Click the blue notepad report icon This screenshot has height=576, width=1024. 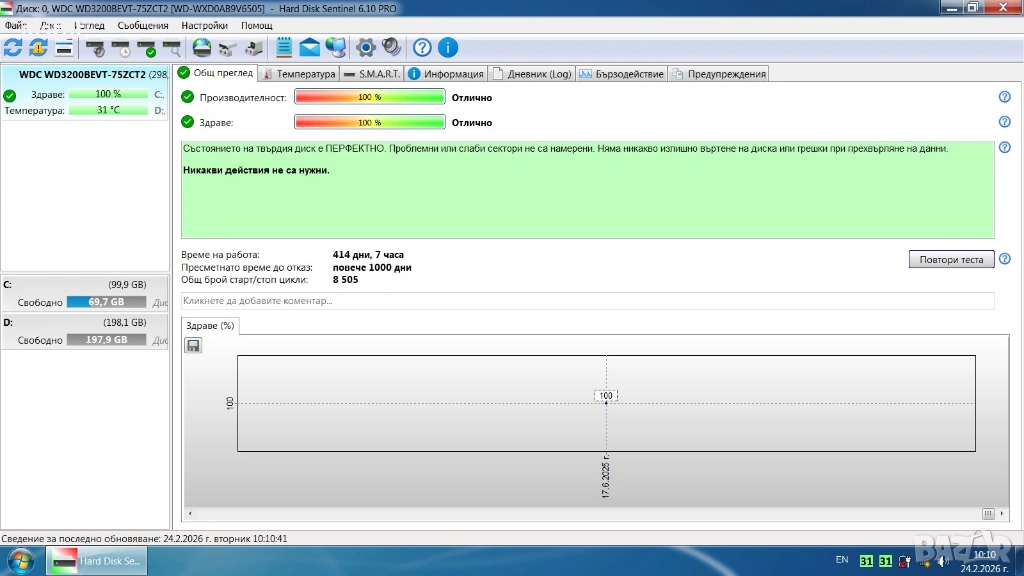(284, 47)
